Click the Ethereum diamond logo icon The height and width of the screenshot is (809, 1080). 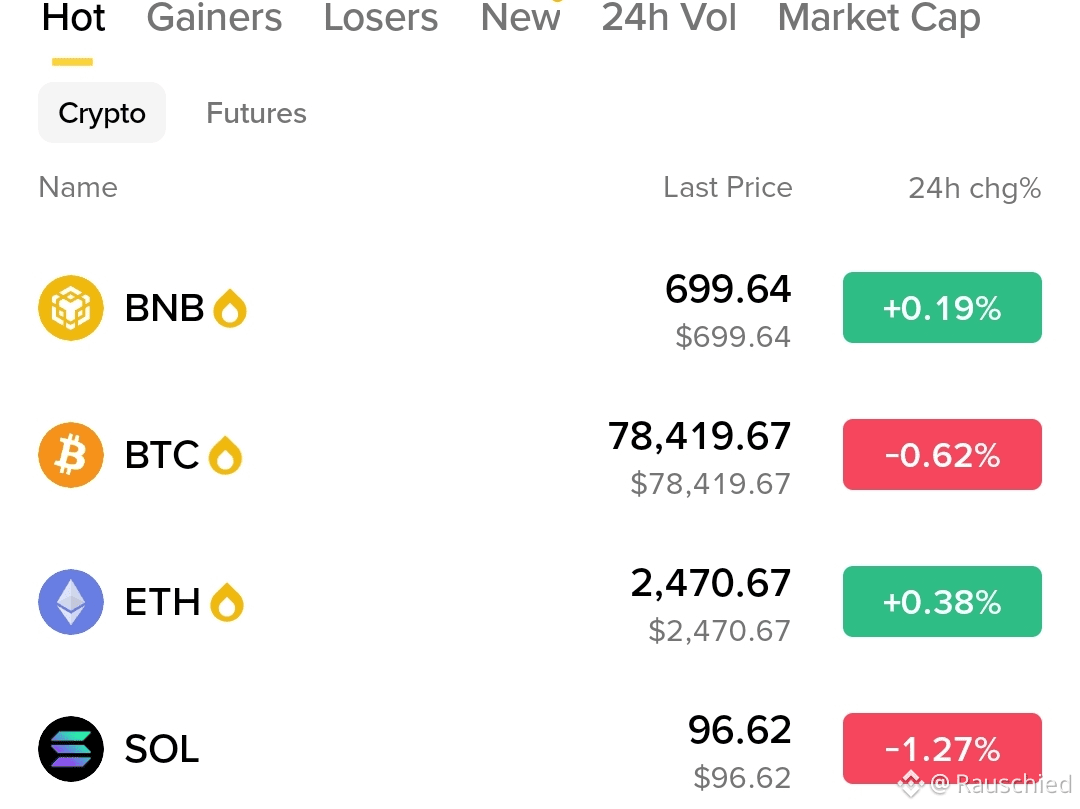point(71,602)
